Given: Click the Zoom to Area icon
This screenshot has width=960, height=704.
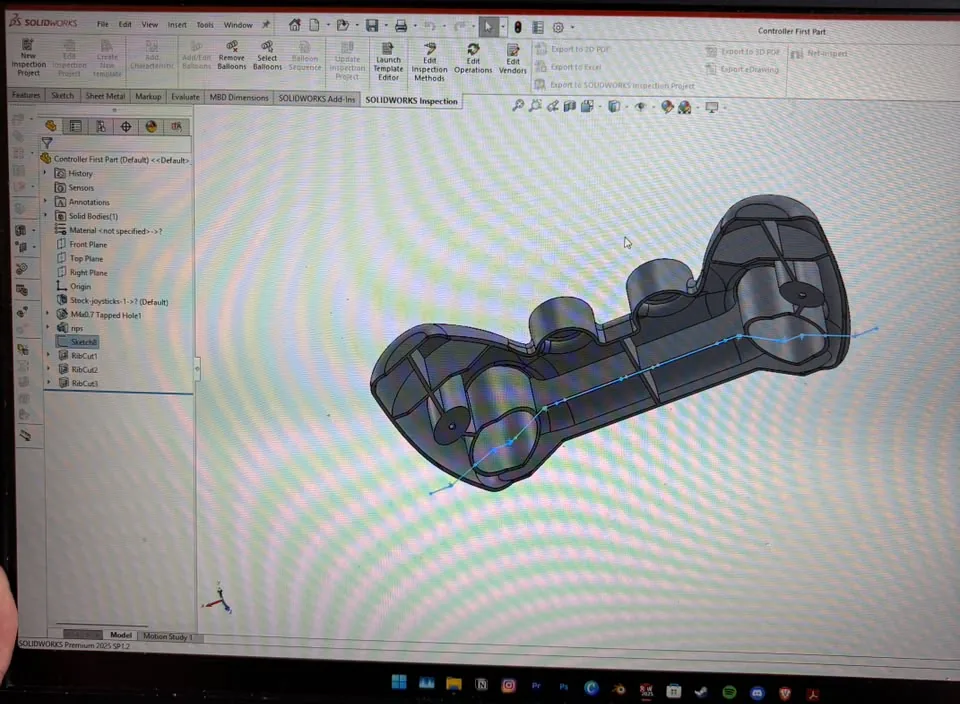Looking at the screenshot, I should click(535, 106).
